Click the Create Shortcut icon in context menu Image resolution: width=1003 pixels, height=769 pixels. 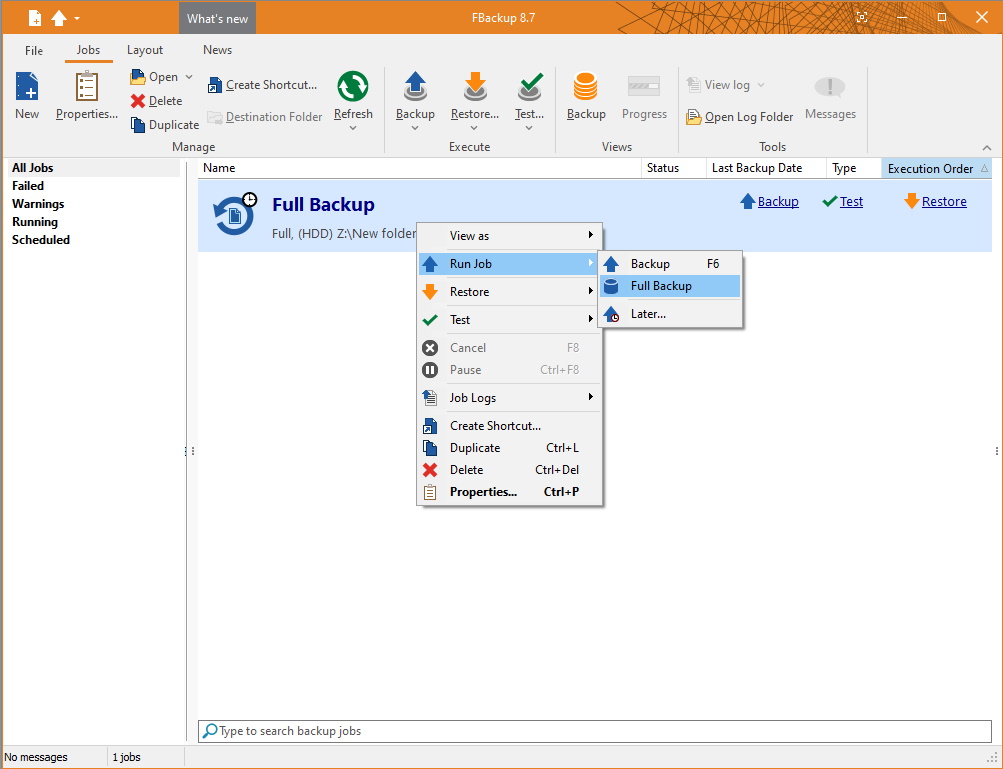point(430,426)
